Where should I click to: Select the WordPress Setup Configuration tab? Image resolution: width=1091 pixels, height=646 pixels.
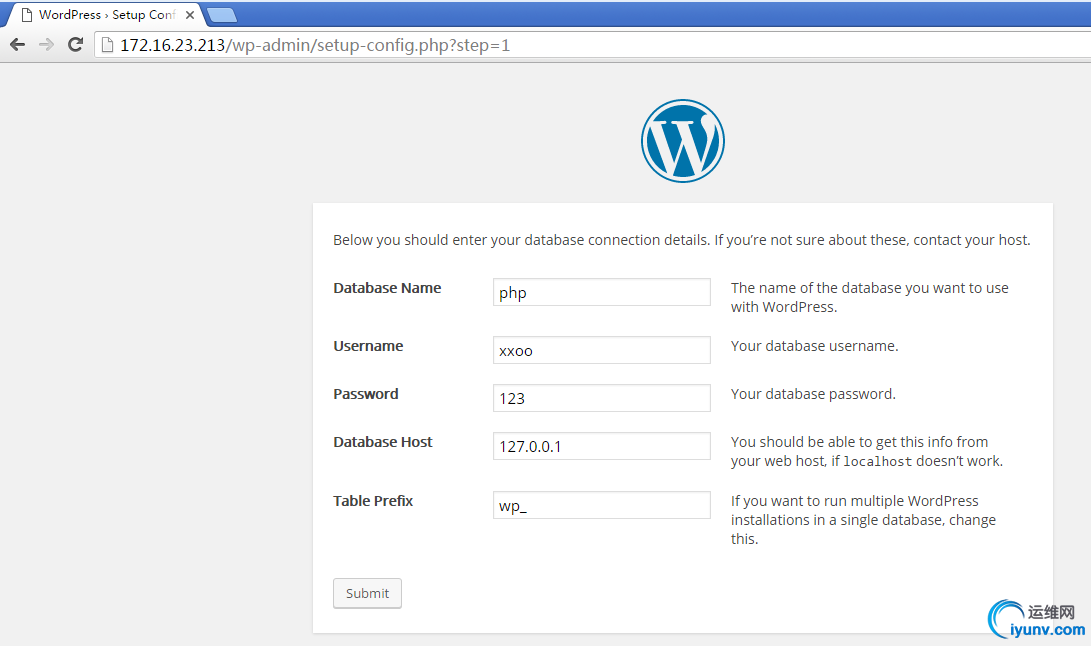click(104, 15)
